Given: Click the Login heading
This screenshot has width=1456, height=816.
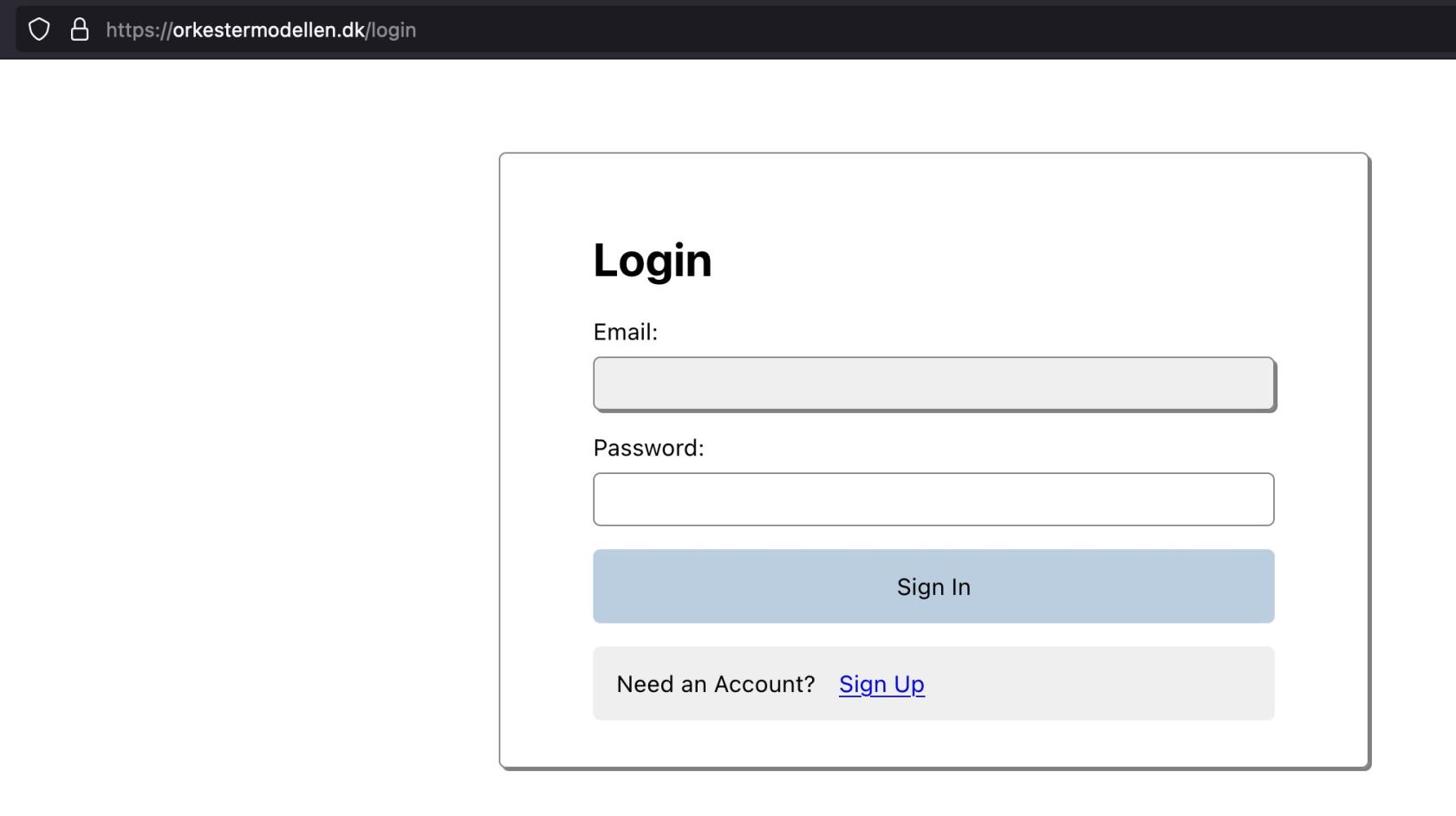Looking at the screenshot, I should click(652, 260).
